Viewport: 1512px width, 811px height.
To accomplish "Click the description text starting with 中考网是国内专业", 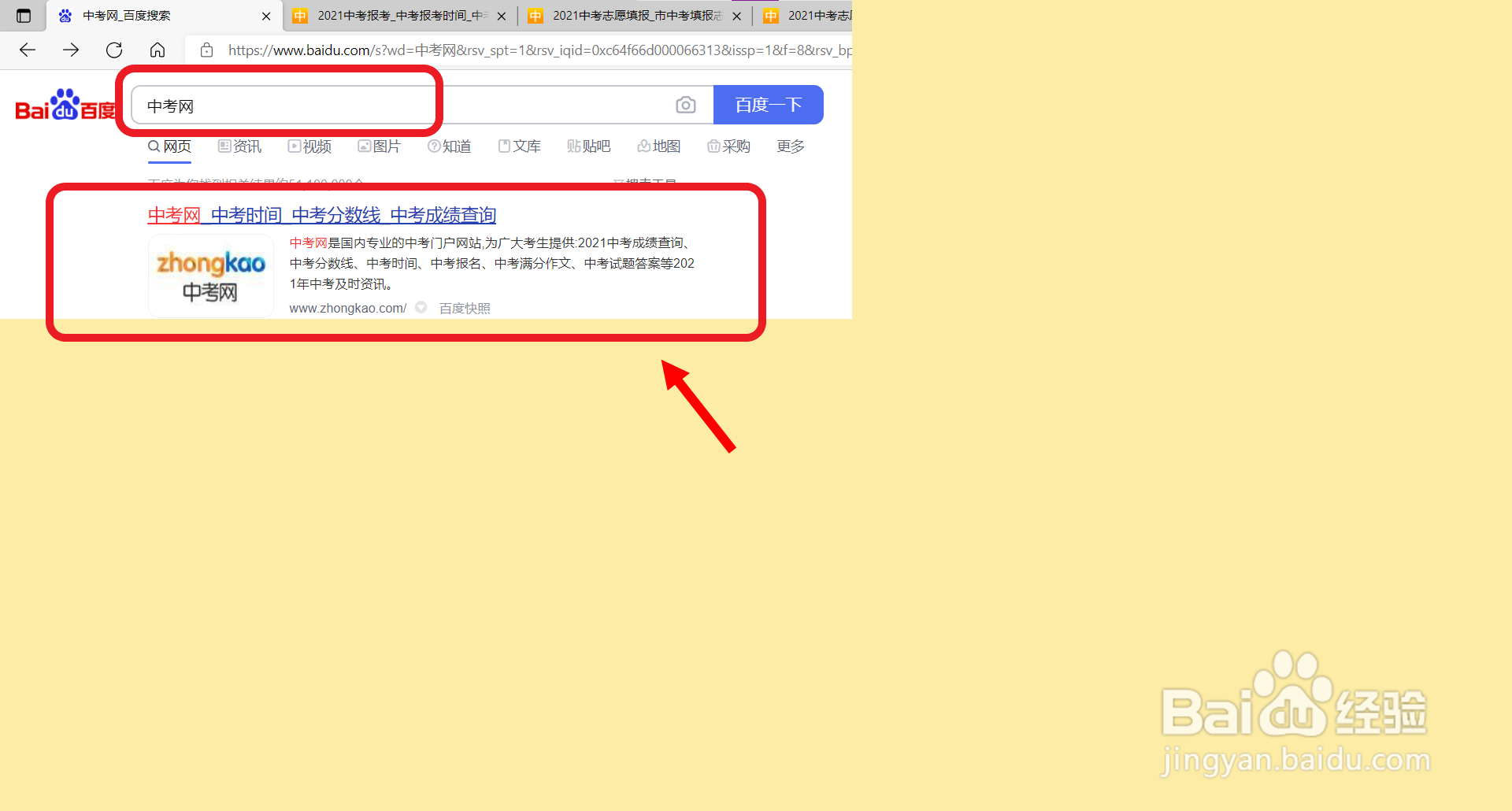I will 492,263.
